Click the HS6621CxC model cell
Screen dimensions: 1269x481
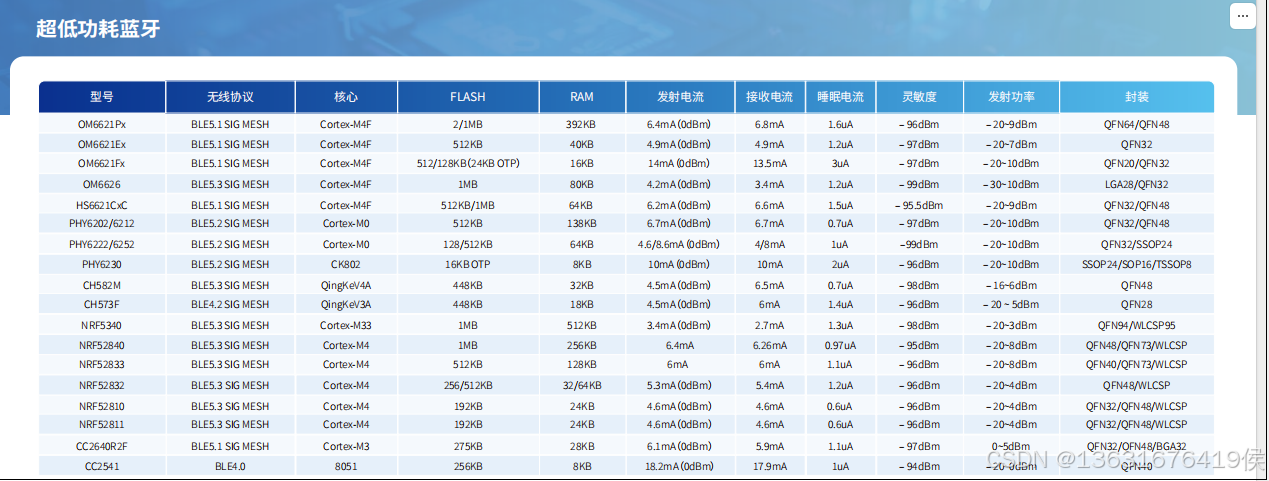[x=102, y=205]
